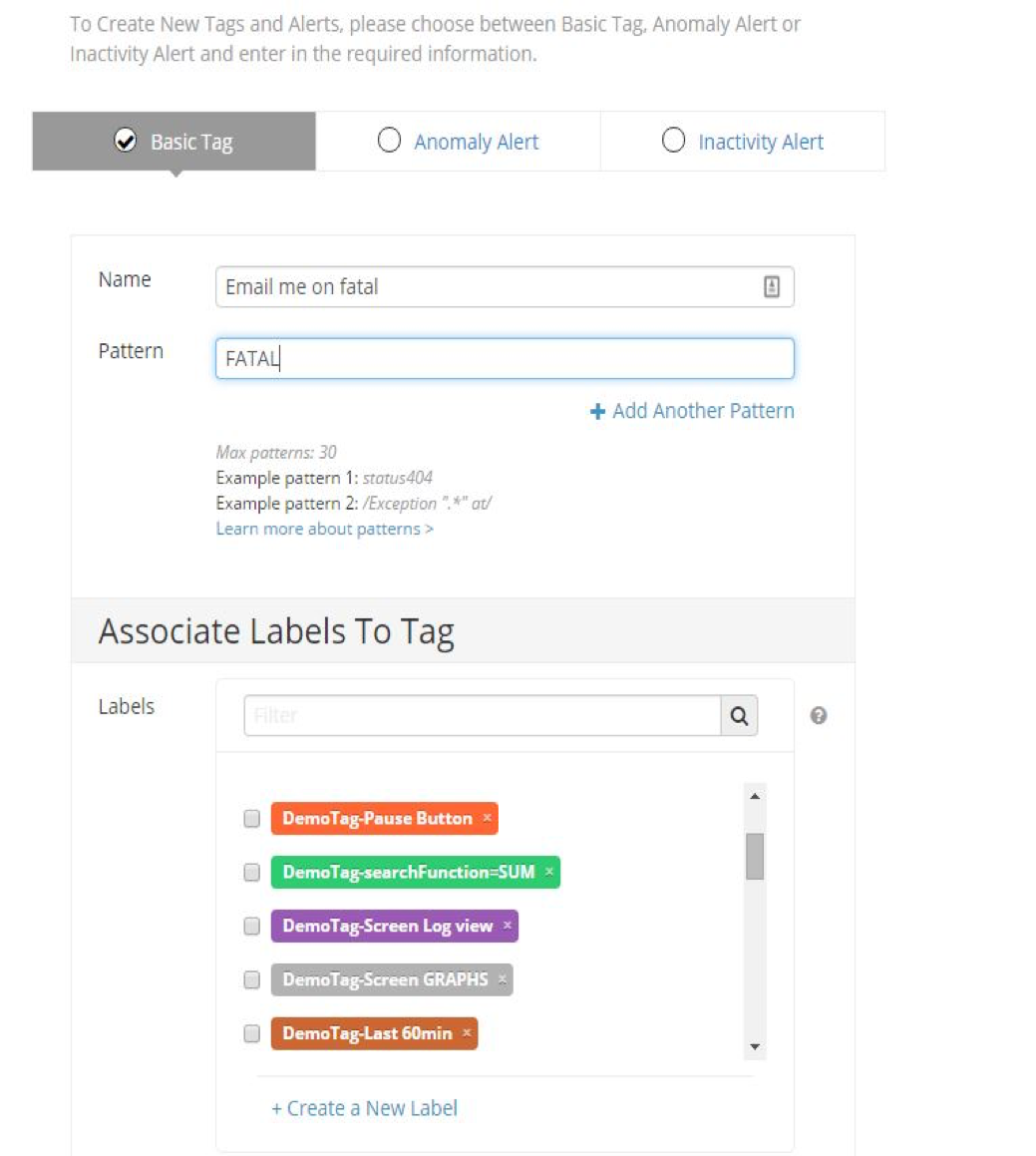Click Add Another Pattern link
This screenshot has width=1036, height=1156.
pyautogui.click(x=693, y=411)
